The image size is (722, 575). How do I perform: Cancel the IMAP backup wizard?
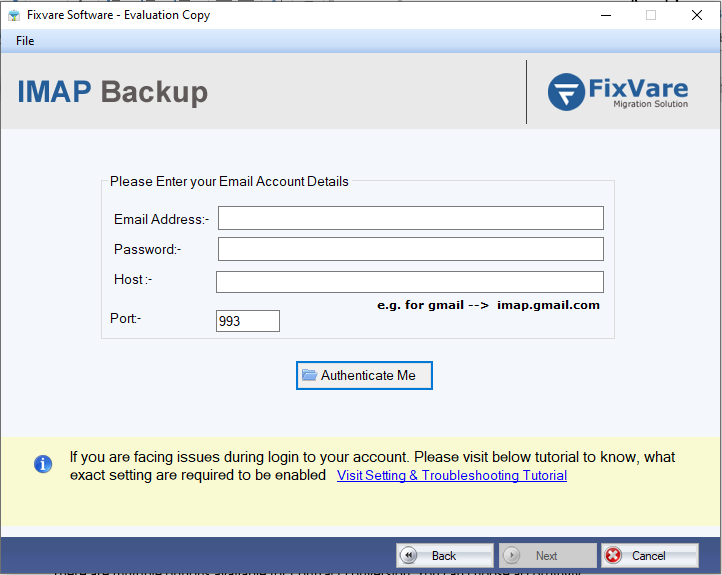(x=650, y=556)
